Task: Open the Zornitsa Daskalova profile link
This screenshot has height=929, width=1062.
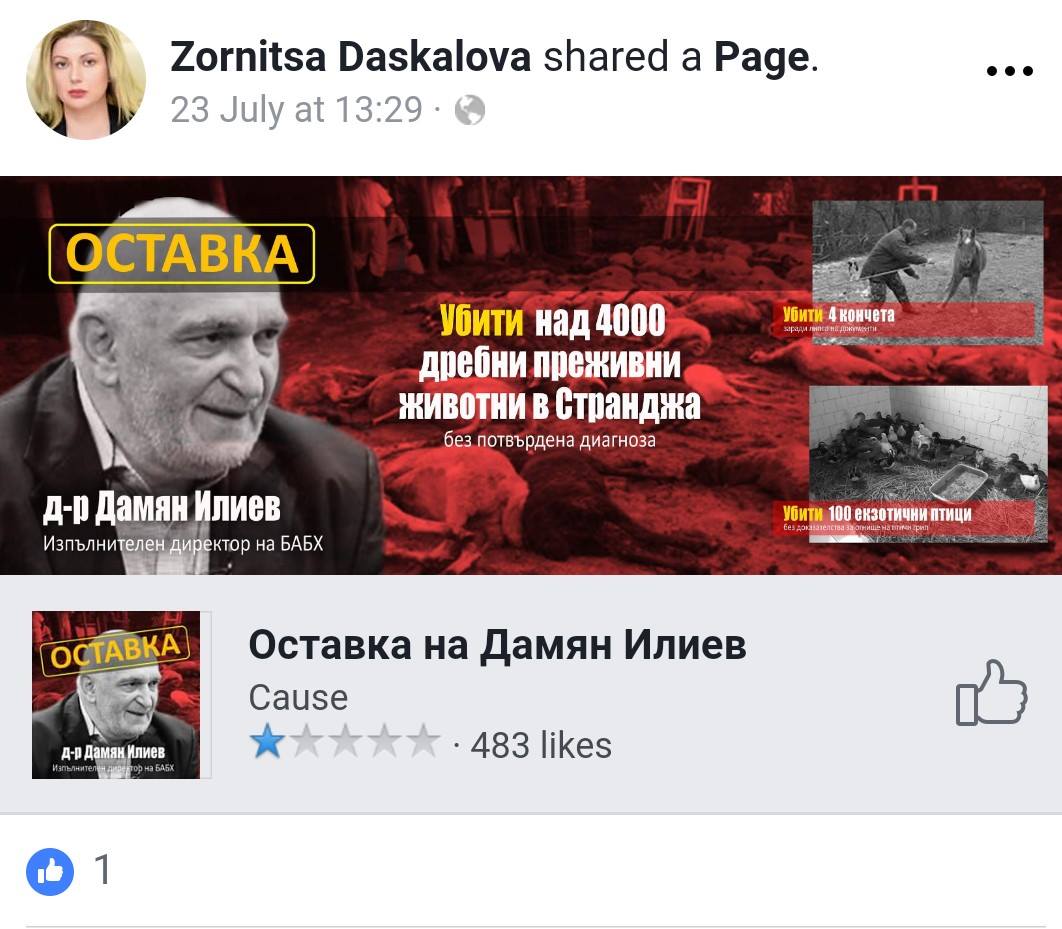Action: tap(350, 56)
